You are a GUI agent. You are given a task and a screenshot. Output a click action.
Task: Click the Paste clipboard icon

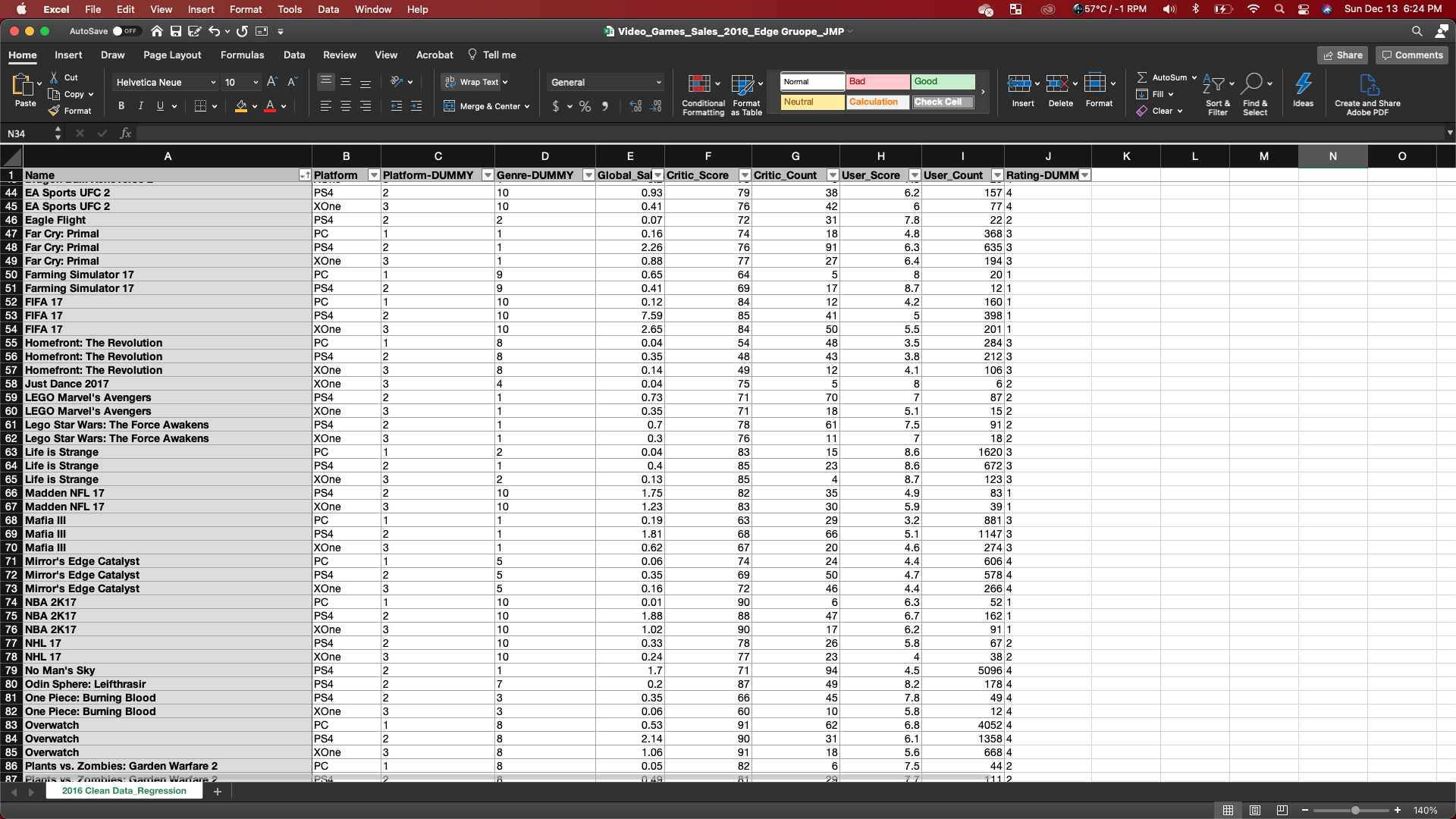pyautogui.click(x=23, y=84)
